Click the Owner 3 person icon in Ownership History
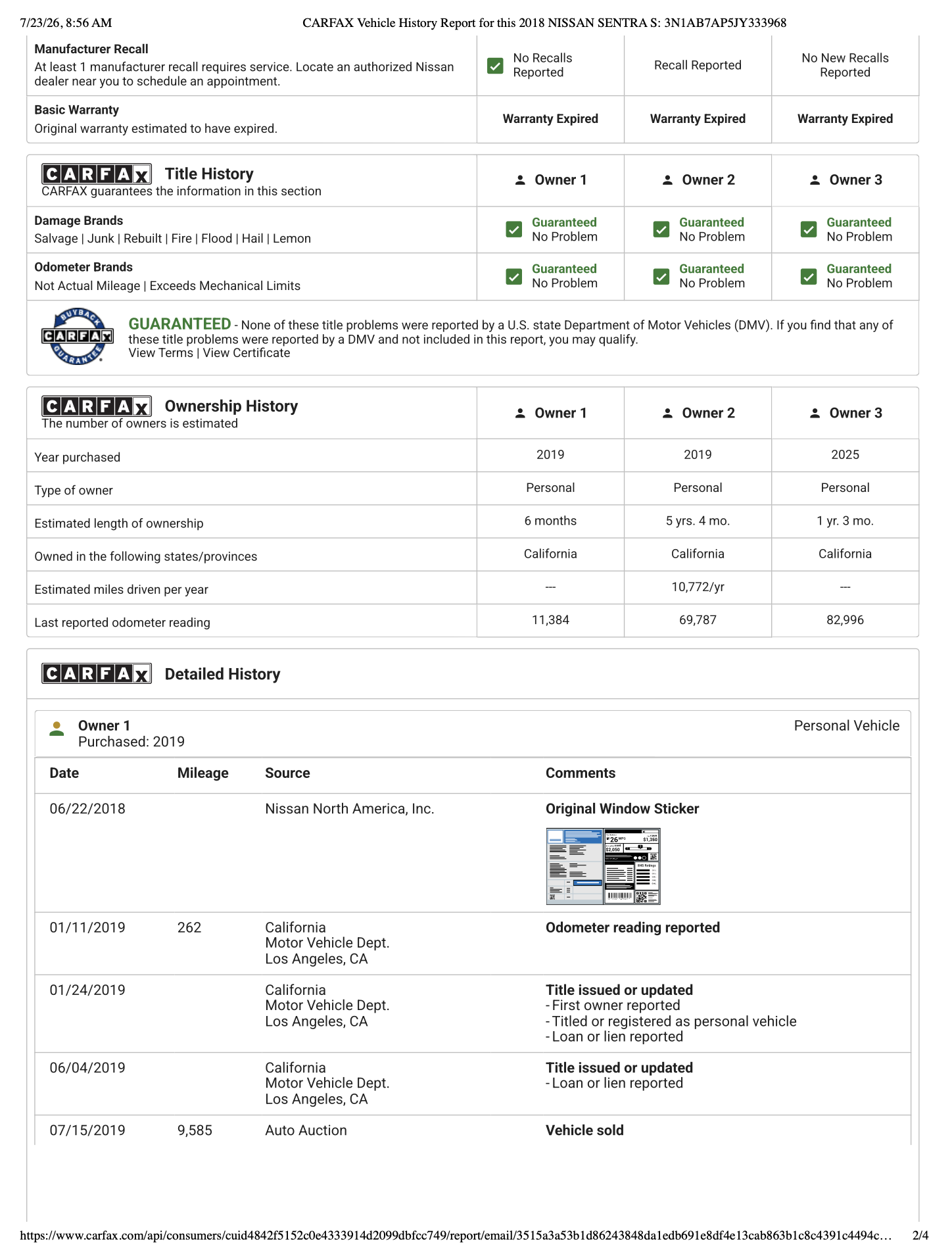 pos(815,413)
